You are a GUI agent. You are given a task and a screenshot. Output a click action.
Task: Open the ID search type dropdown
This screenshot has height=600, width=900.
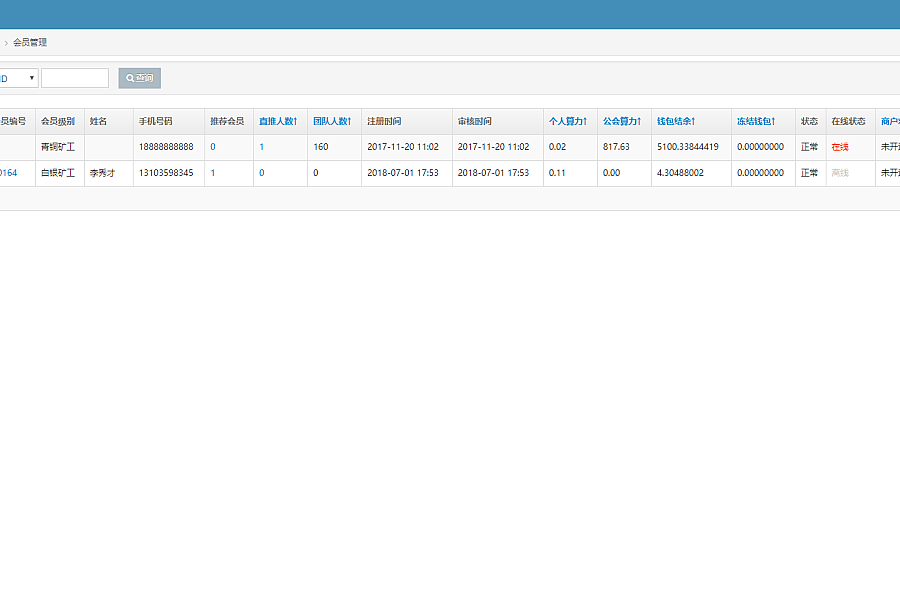pyautogui.click(x=18, y=78)
